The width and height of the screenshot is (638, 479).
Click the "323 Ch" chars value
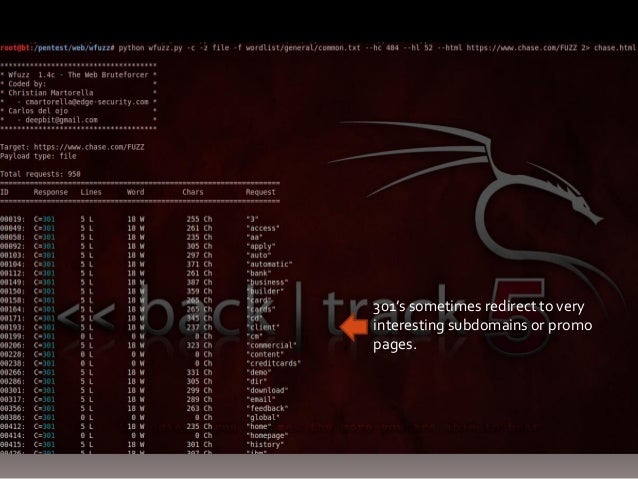[x=199, y=345]
